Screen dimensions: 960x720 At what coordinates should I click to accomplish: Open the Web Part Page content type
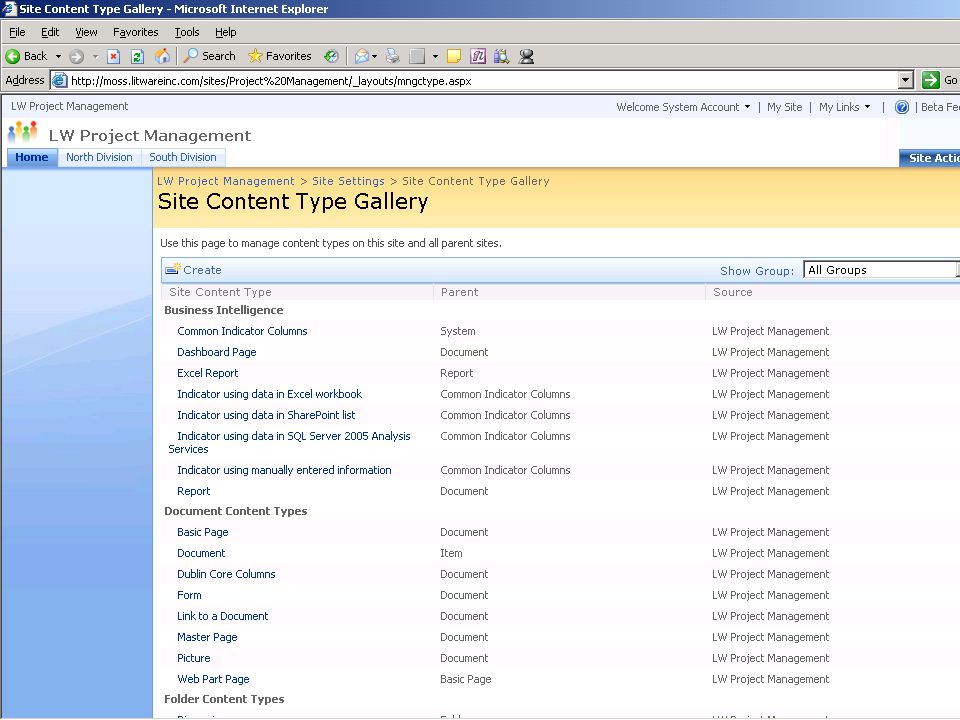pos(213,679)
